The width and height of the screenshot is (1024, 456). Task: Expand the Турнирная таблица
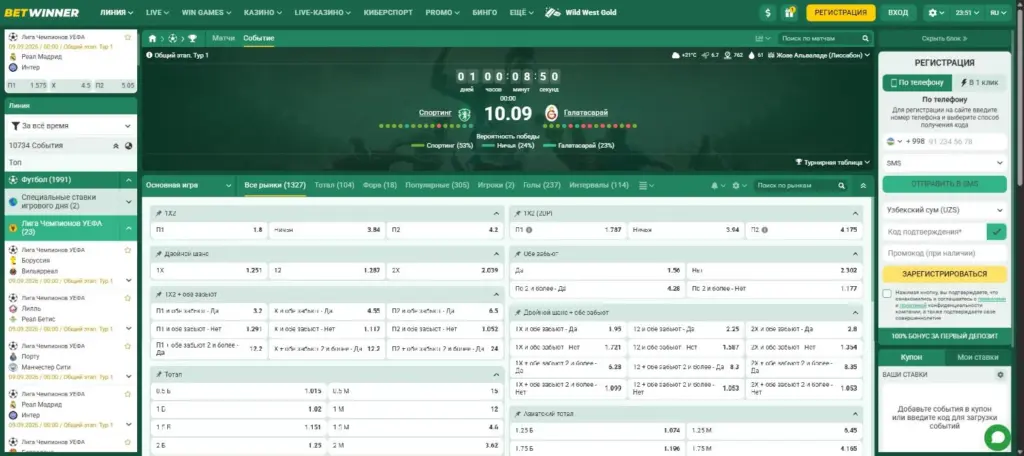pos(832,162)
